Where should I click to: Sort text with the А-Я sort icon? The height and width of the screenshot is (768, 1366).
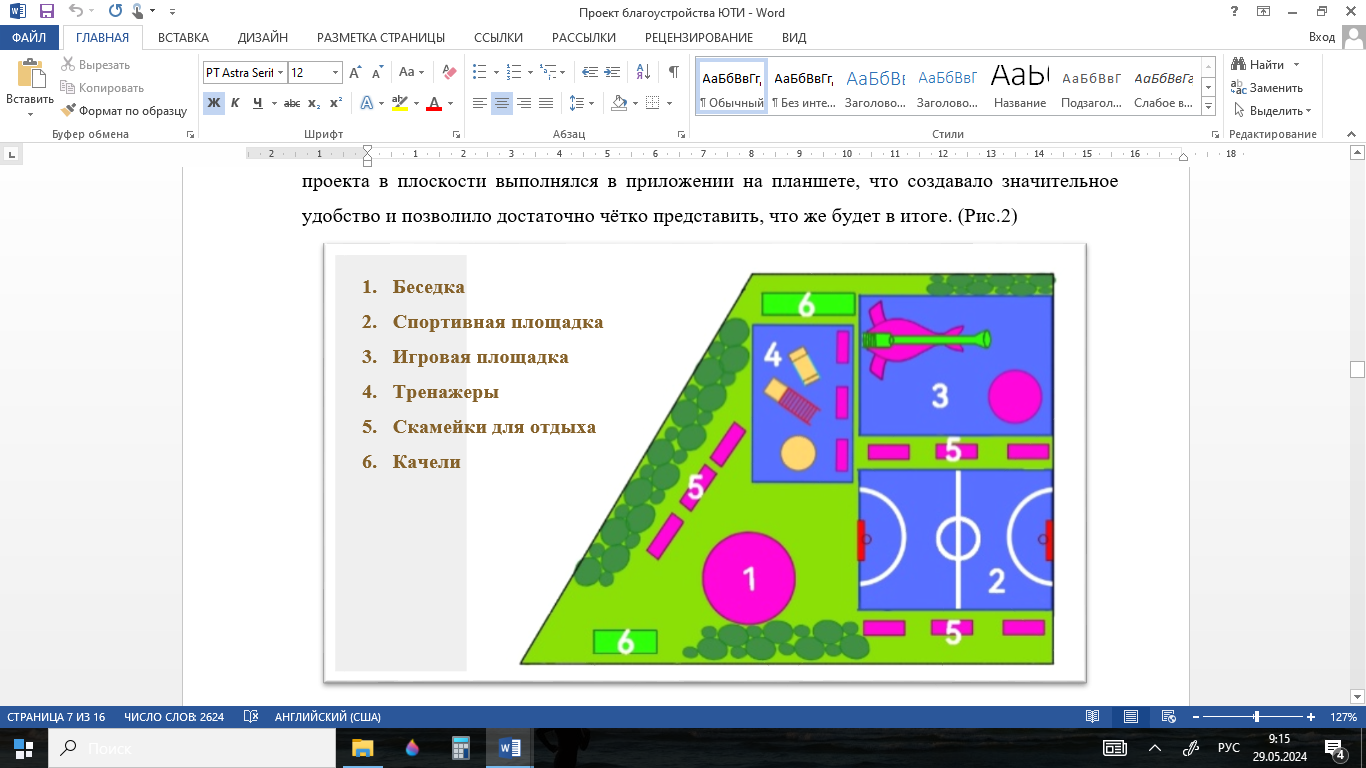tap(644, 72)
